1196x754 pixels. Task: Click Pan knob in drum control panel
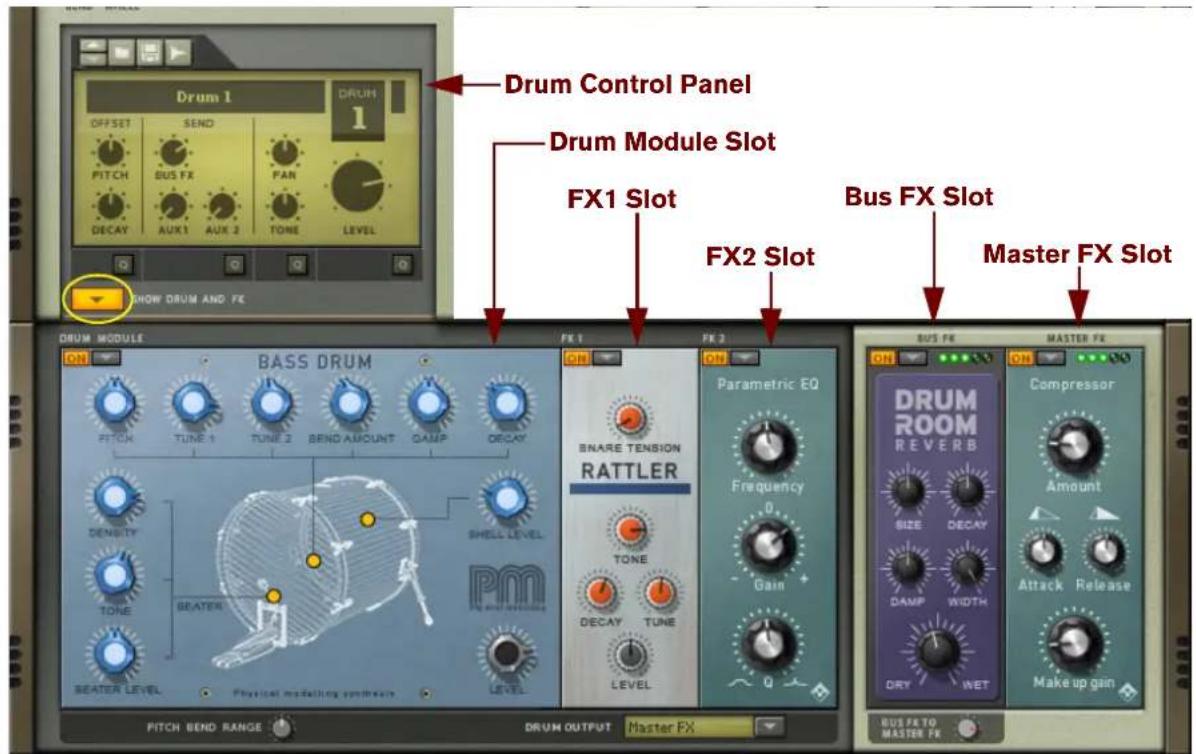(285, 152)
